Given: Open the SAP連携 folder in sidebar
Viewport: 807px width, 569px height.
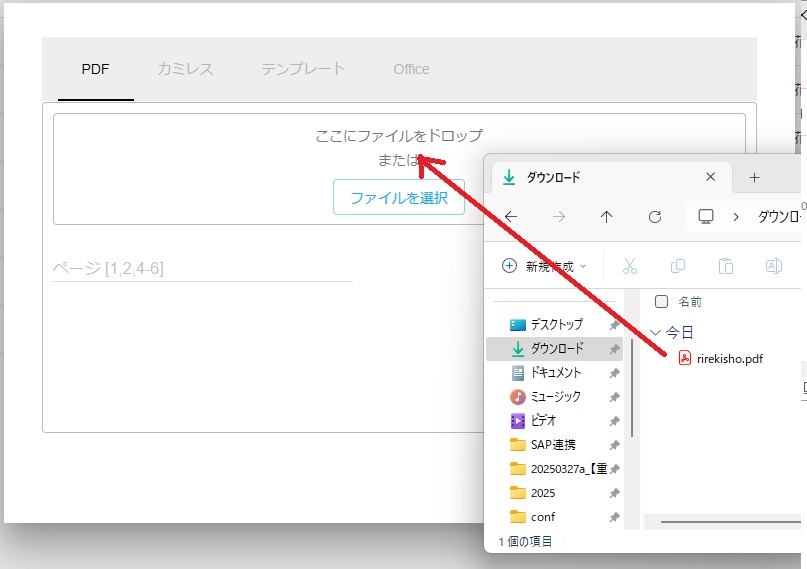Looking at the screenshot, I should [552, 445].
